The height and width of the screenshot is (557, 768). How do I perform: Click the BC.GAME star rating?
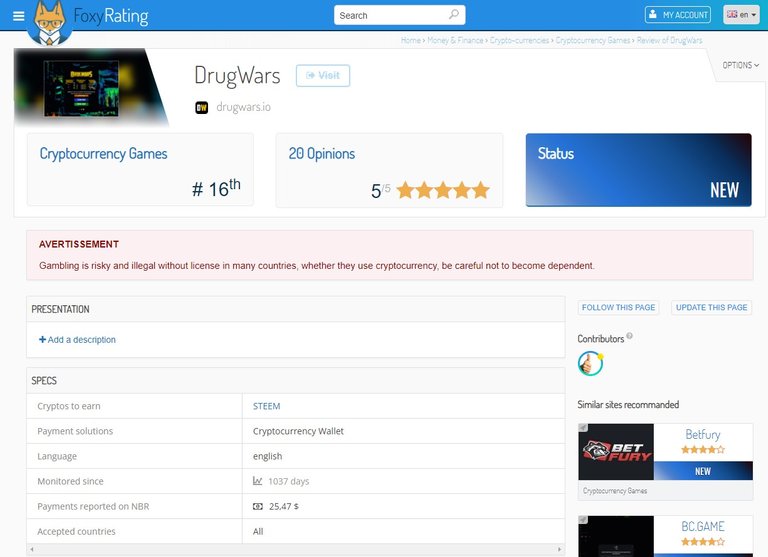click(703, 541)
